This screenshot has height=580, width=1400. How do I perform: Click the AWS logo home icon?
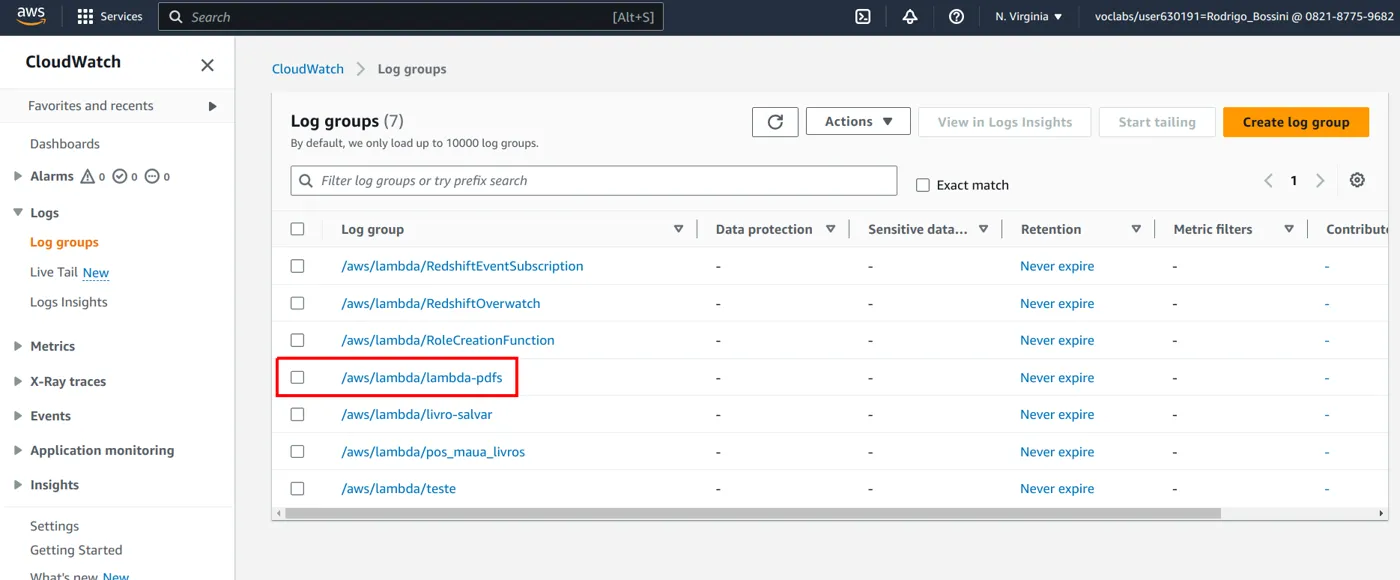31,16
